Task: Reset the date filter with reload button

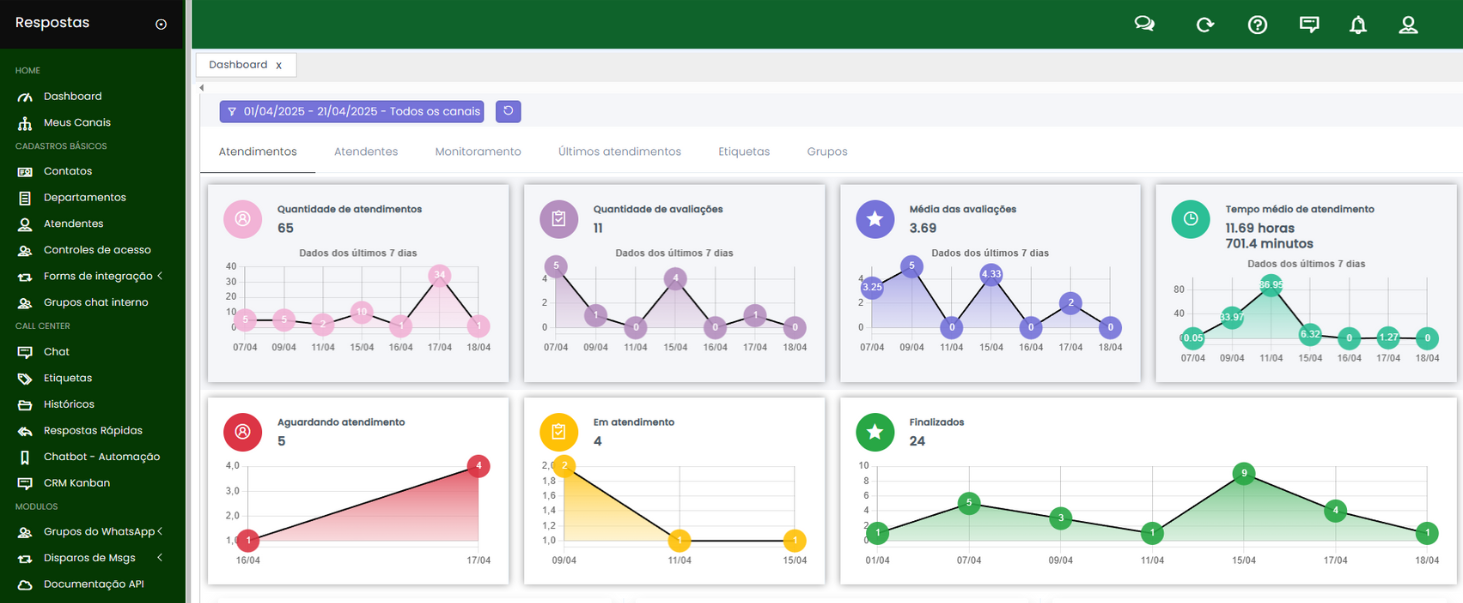Action: coord(508,111)
